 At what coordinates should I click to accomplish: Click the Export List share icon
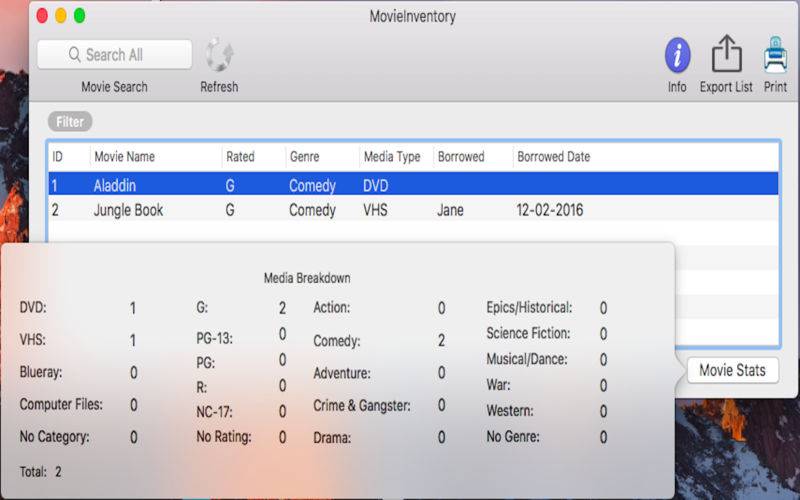tap(727, 54)
